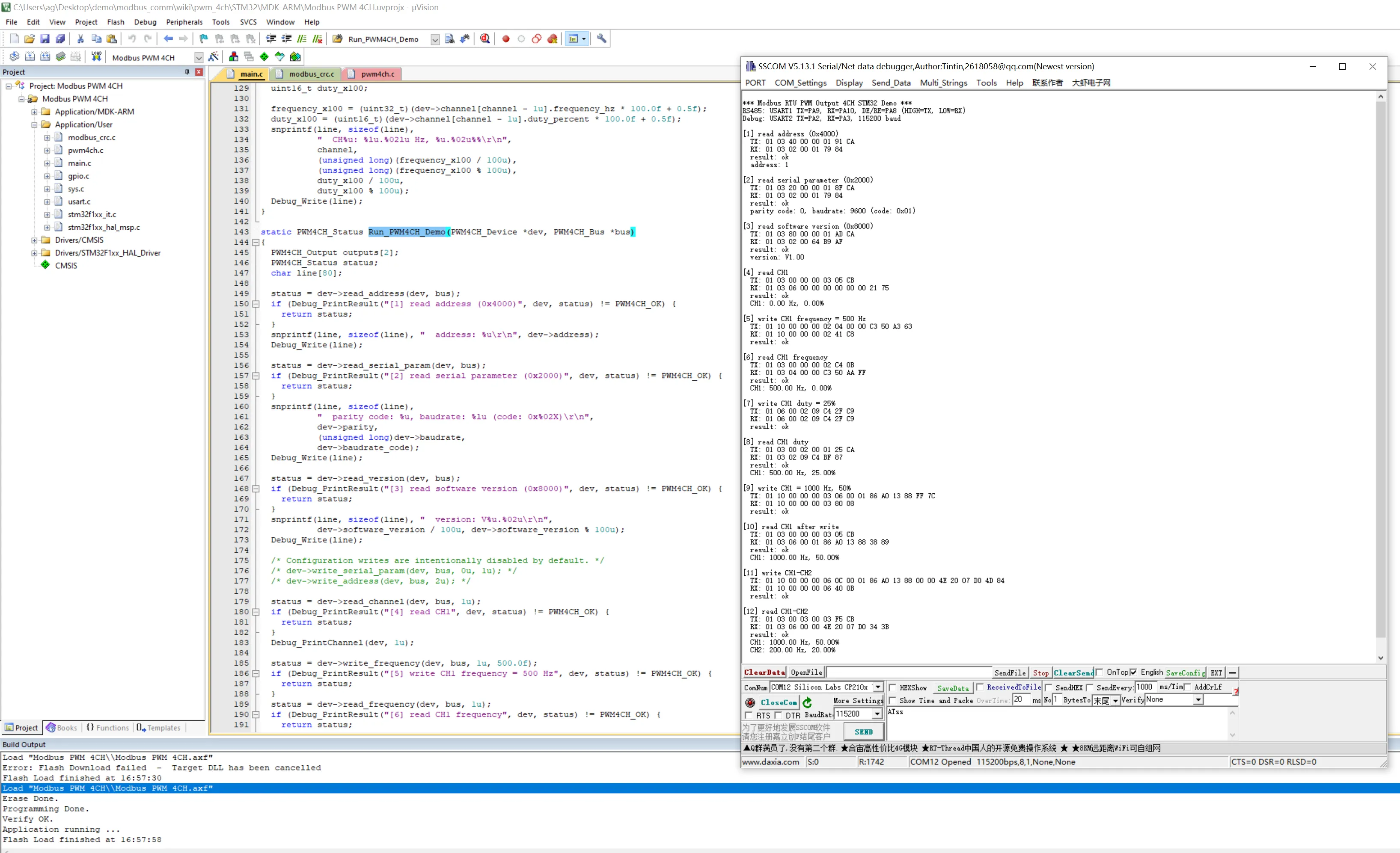Expand the Drivers/CMSIS folder
This screenshot has width=1400, height=853.
pyautogui.click(x=35, y=240)
